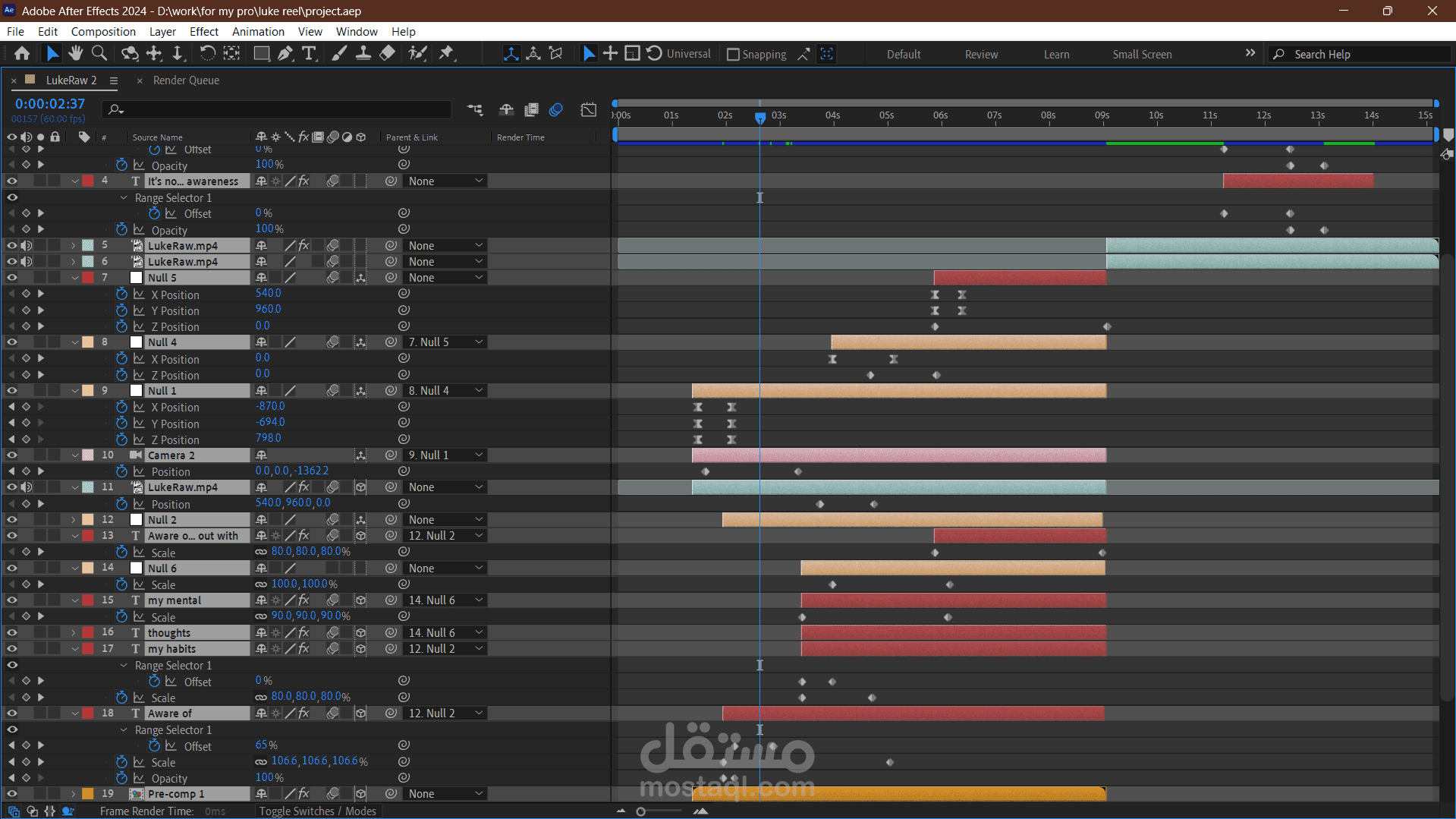Click the parent pick whip for Camera 2
Screen dimensions: 1456x819
point(391,455)
